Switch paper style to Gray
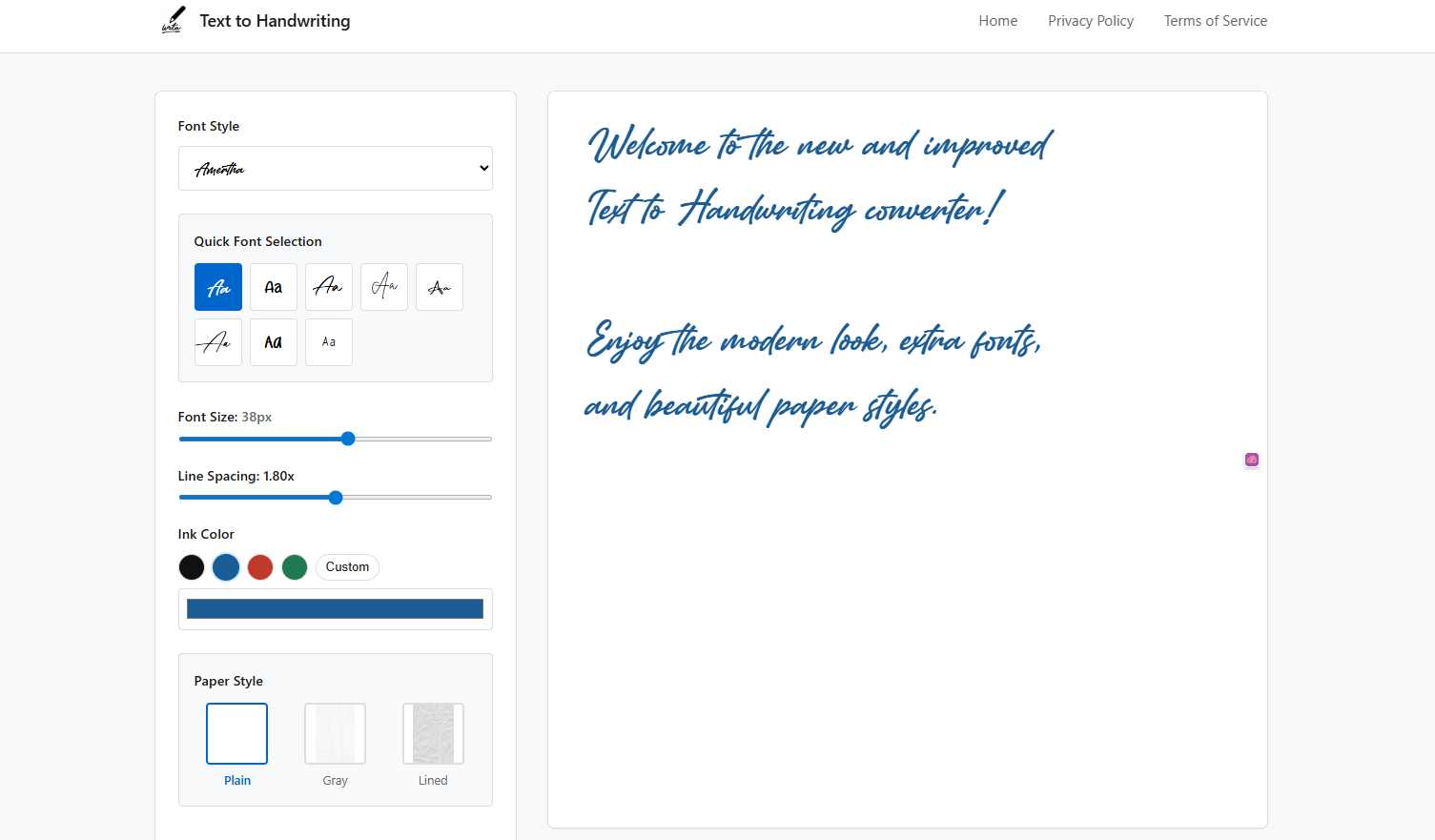Viewport: 1435px width, 840px height. (x=335, y=734)
